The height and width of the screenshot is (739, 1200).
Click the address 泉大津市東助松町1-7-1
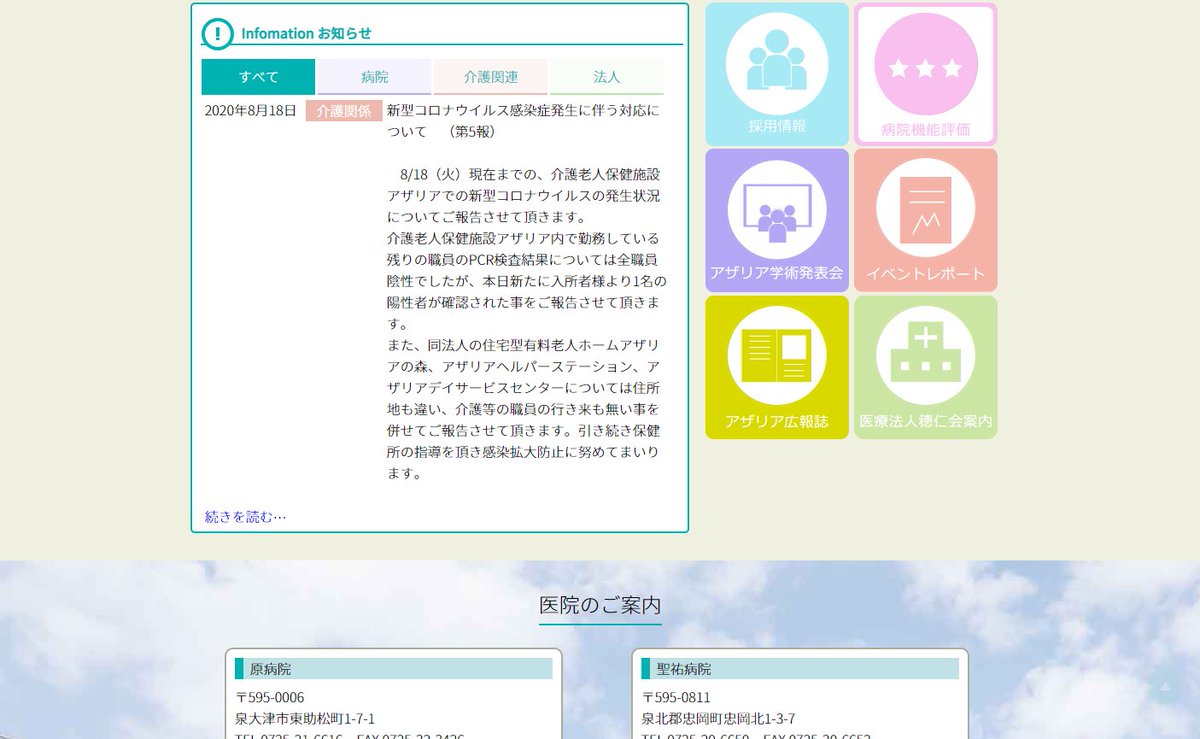click(305, 719)
